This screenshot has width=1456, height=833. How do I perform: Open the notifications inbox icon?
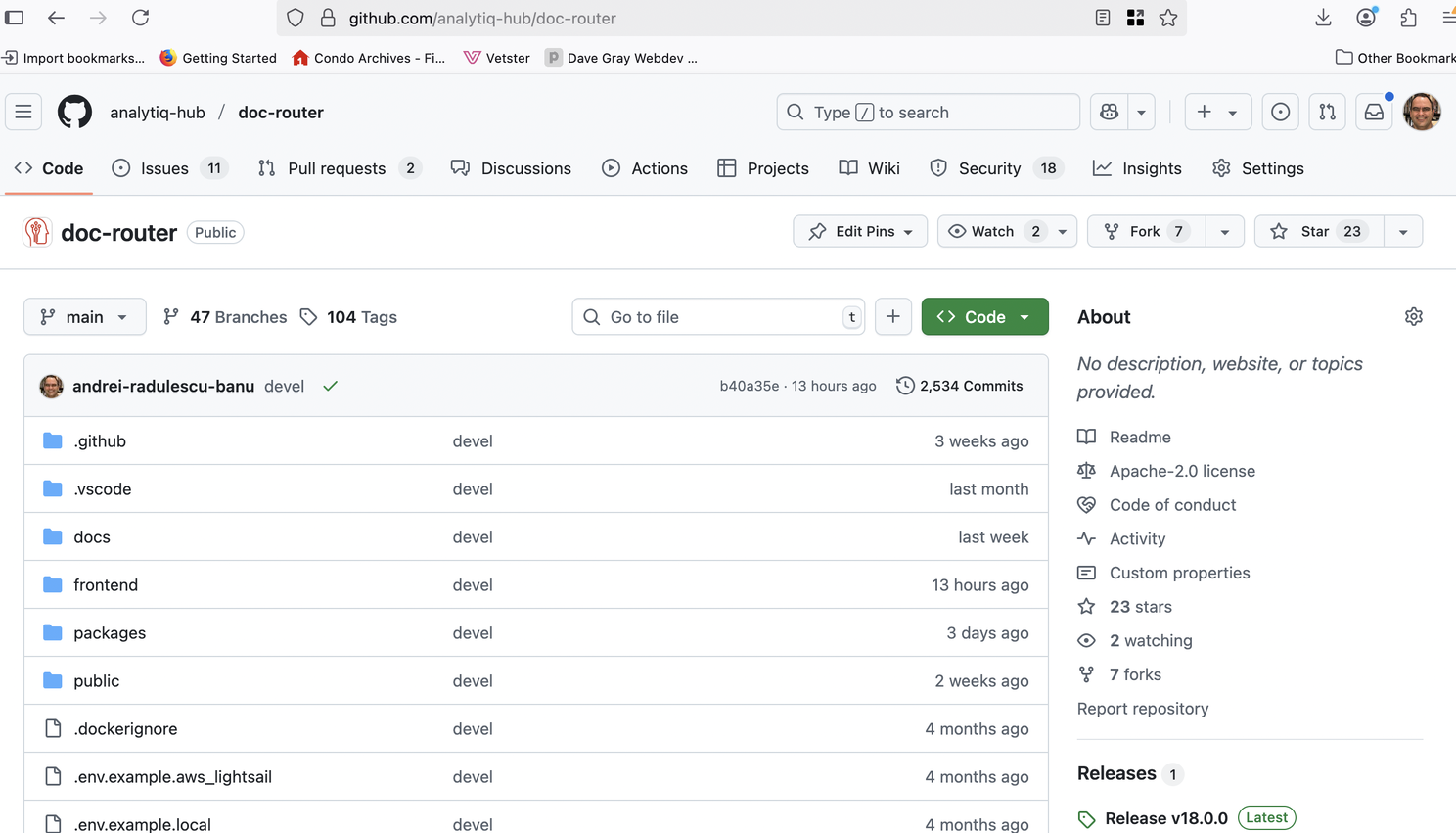pos(1374,112)
